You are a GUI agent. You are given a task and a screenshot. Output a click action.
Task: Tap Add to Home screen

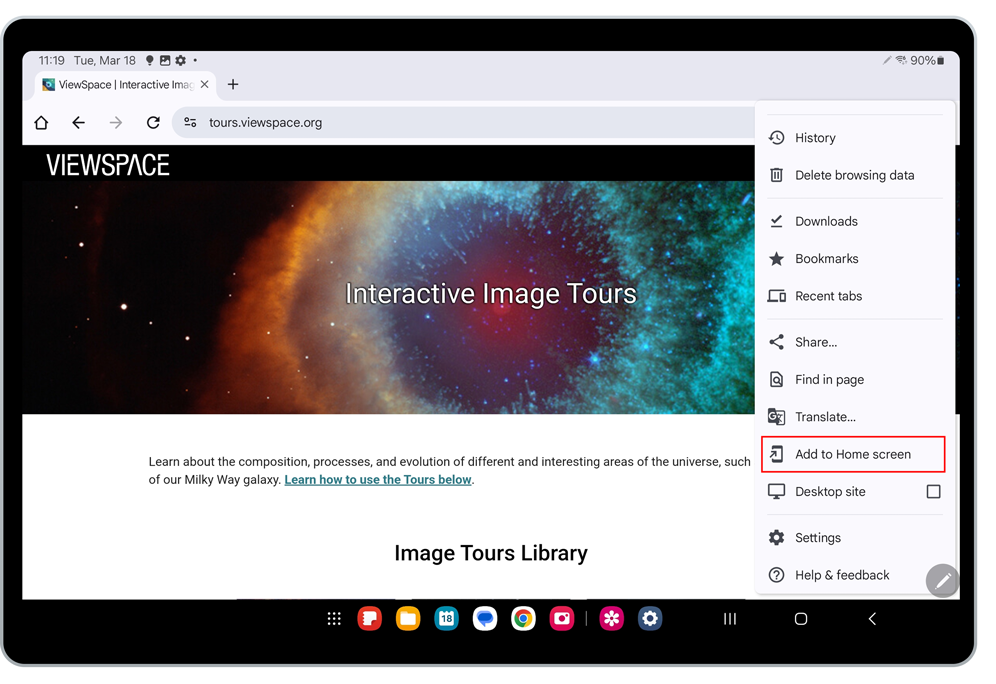(x=853, y=454)
